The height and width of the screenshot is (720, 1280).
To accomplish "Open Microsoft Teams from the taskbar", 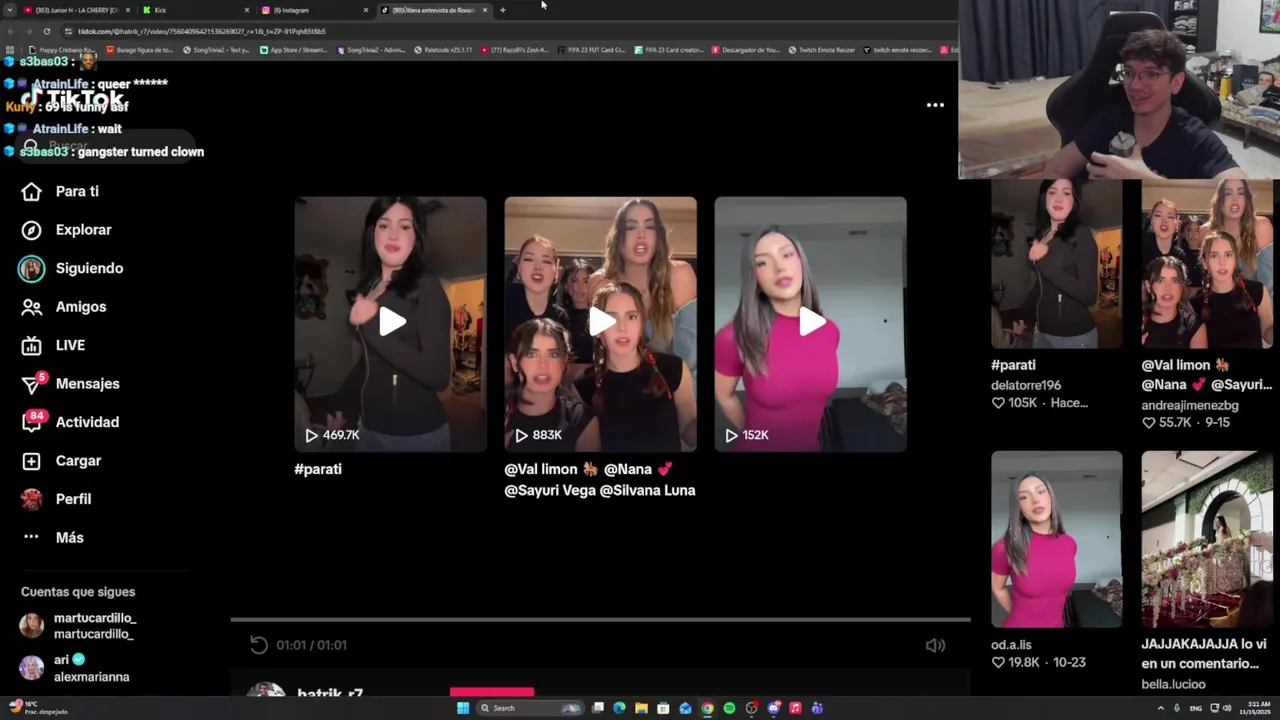I will pos(817,708).
